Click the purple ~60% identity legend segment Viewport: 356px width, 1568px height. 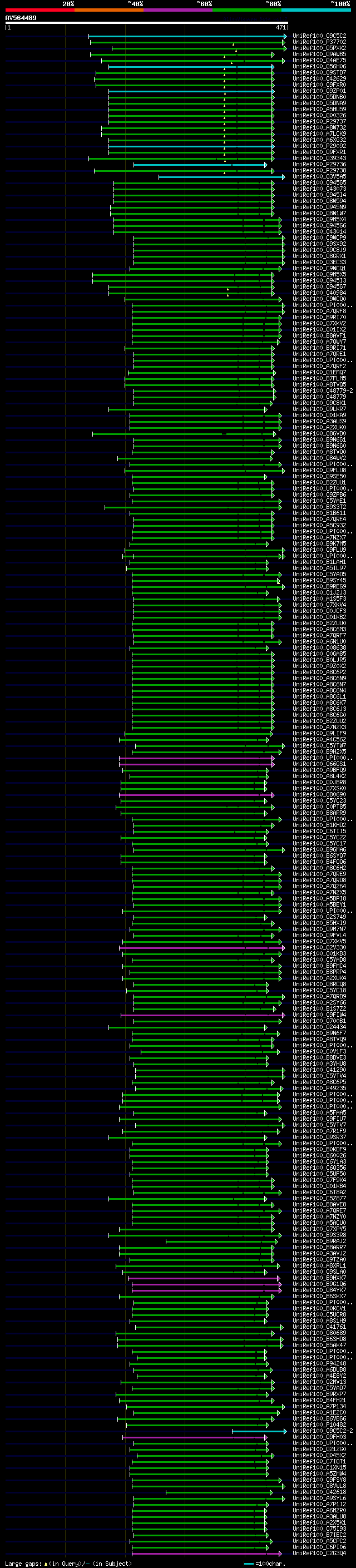(x=179, y=10)
